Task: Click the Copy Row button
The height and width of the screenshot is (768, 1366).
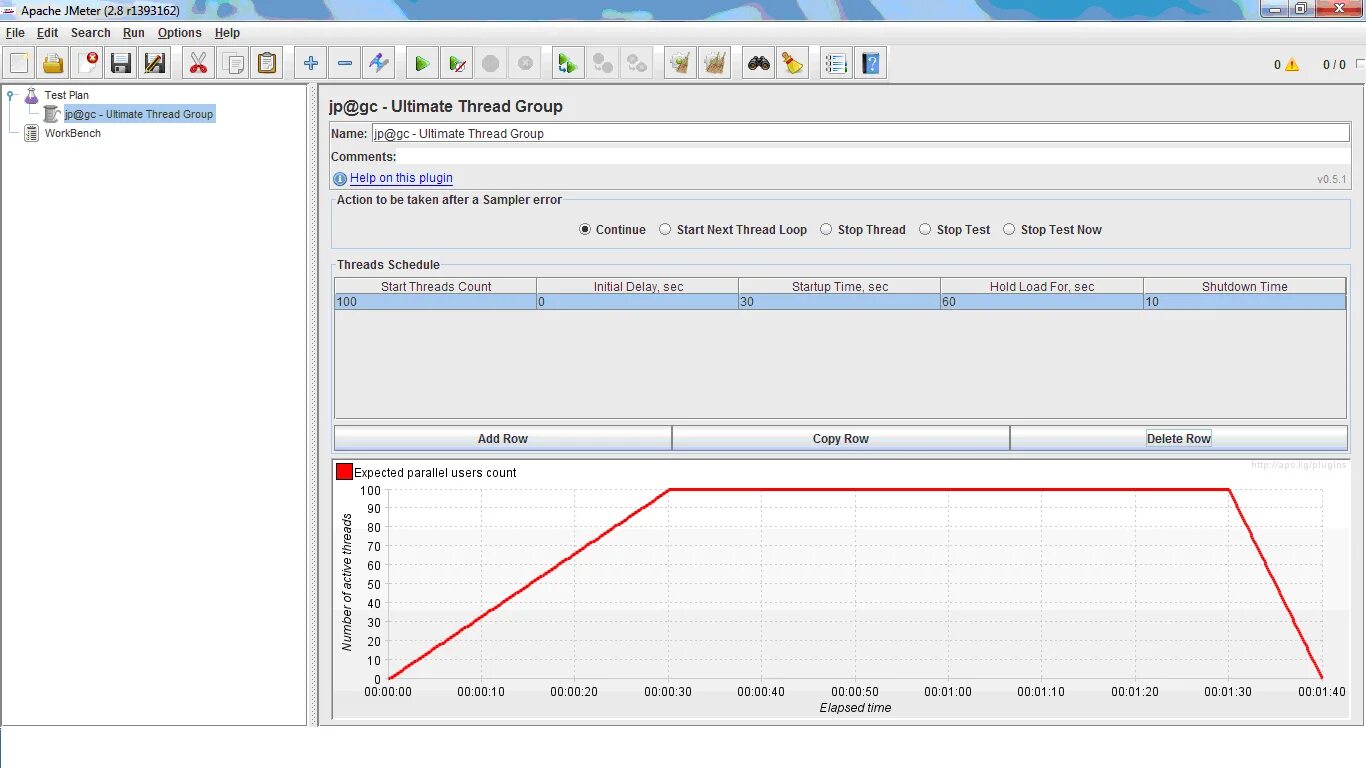Action: [841, 438]
